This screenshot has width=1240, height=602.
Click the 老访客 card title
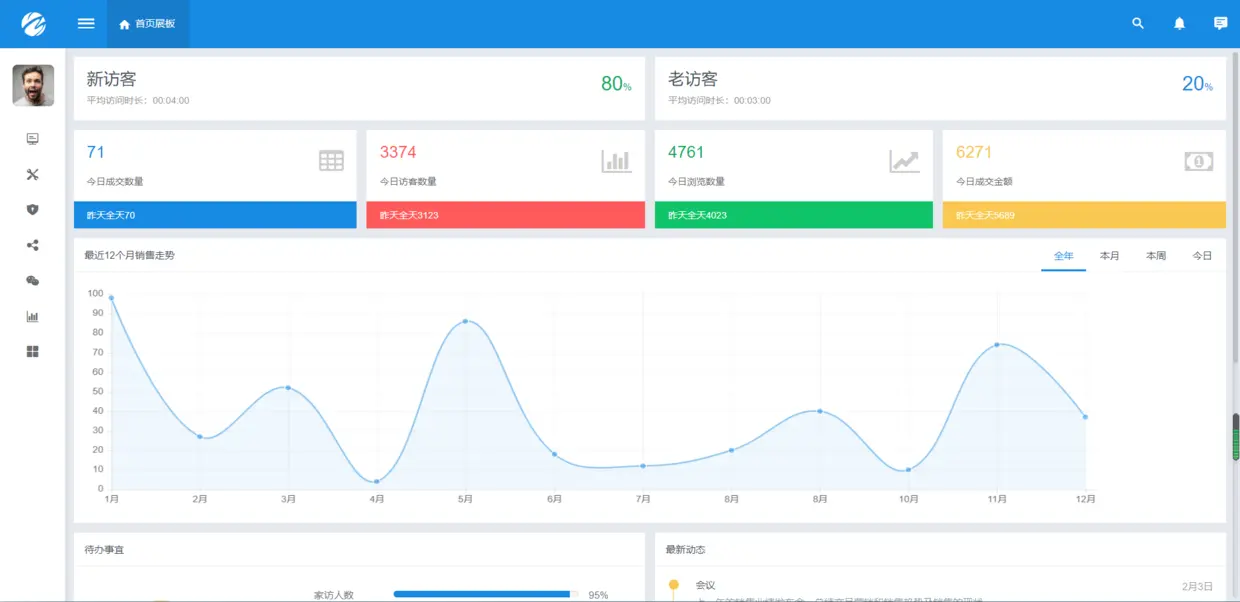tap(693, 79)
